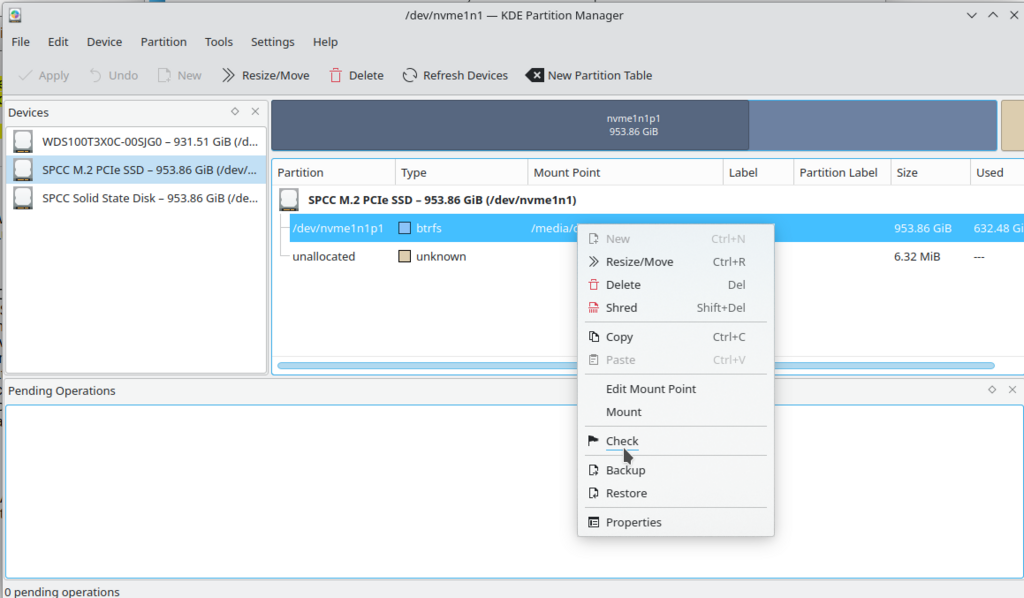Image resolution: width=1024 pixels, height=598 pixels.
Task: Open the Settings menu
Action: point(272,42)
